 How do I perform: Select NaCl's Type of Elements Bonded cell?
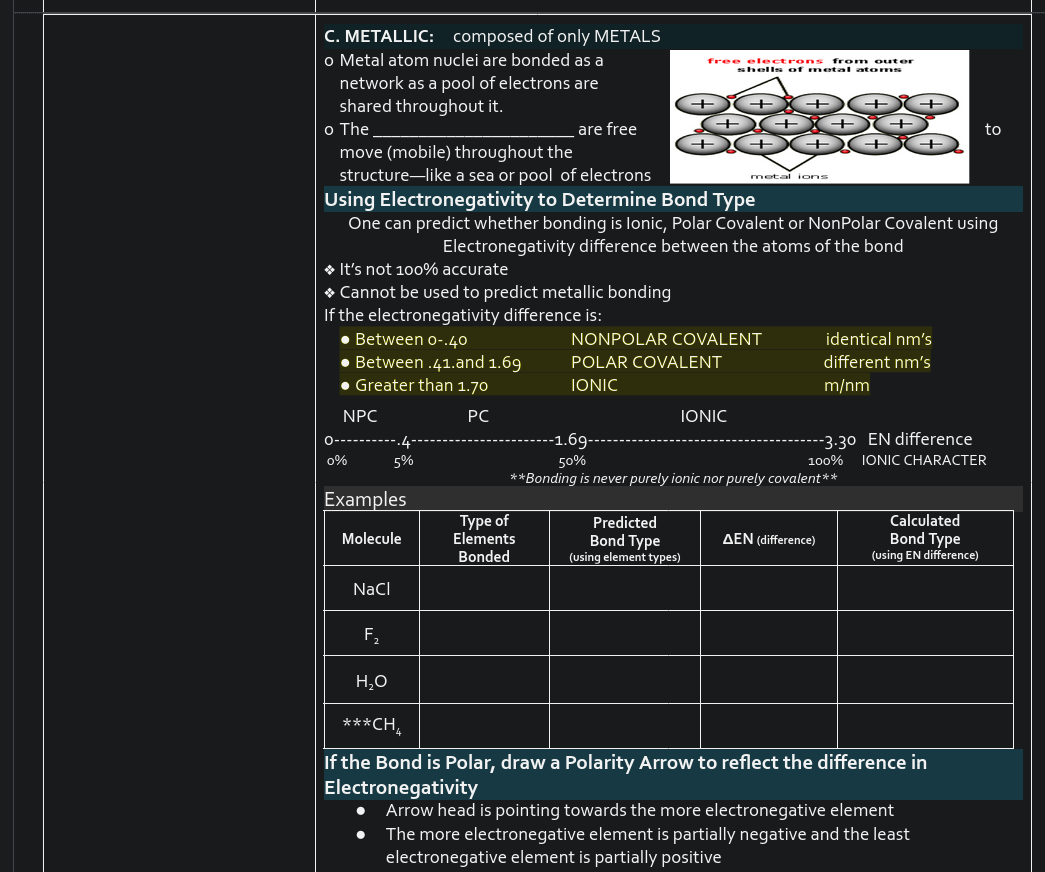point(484,589)
